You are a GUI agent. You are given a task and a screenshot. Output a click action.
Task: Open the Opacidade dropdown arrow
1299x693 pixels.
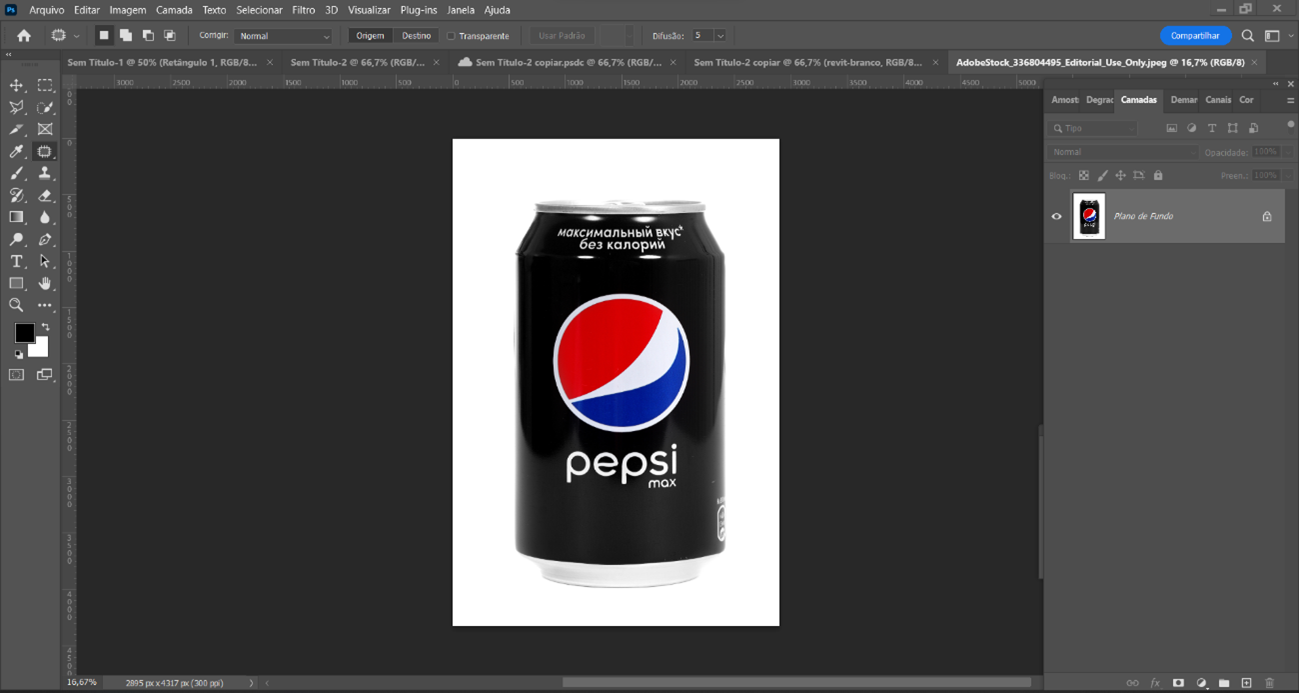[x=1288, y=152]
